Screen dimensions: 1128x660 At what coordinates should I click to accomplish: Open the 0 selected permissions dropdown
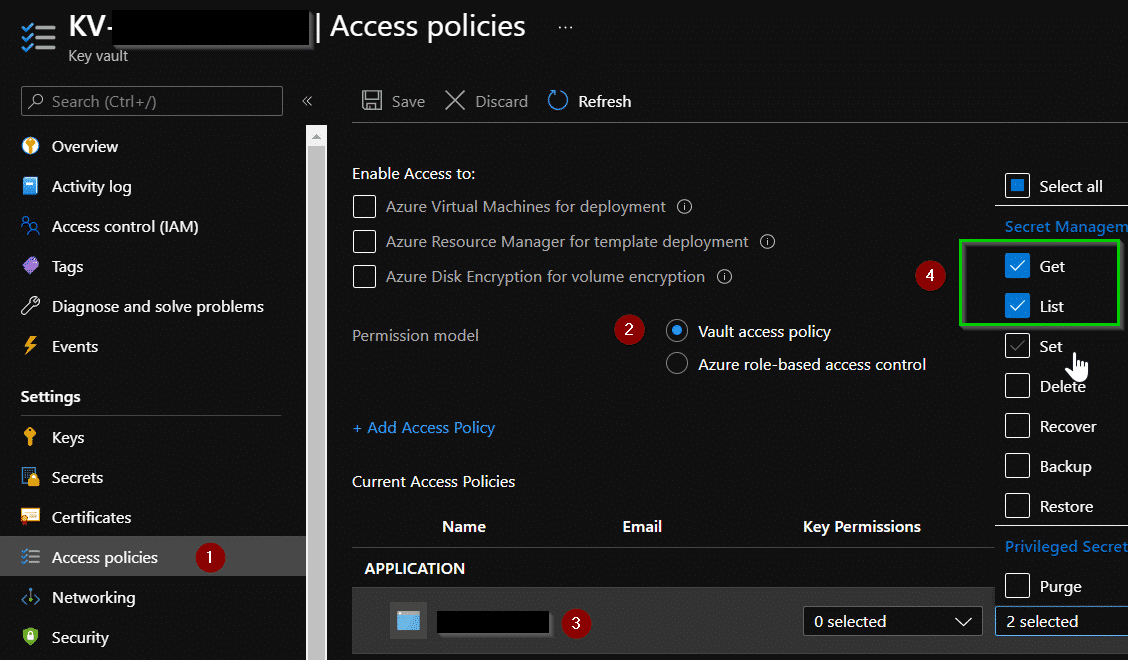click(x=892, y=621)
